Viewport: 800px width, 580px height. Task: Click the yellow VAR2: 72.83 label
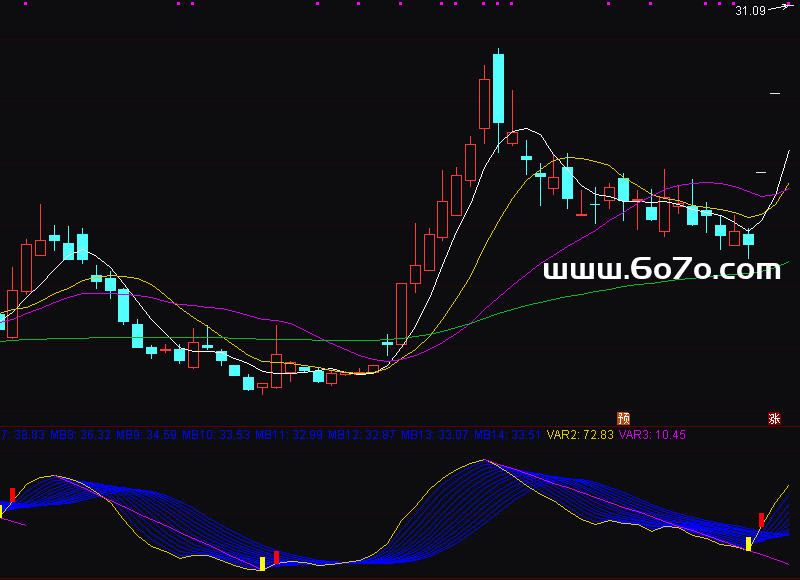[x=581, y=435]
